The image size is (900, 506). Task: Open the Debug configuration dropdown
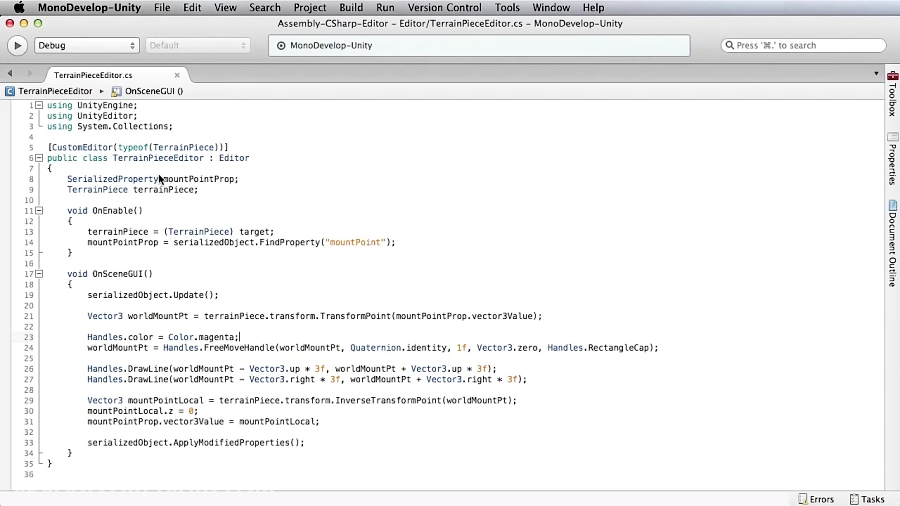click(x=87, y=45)
